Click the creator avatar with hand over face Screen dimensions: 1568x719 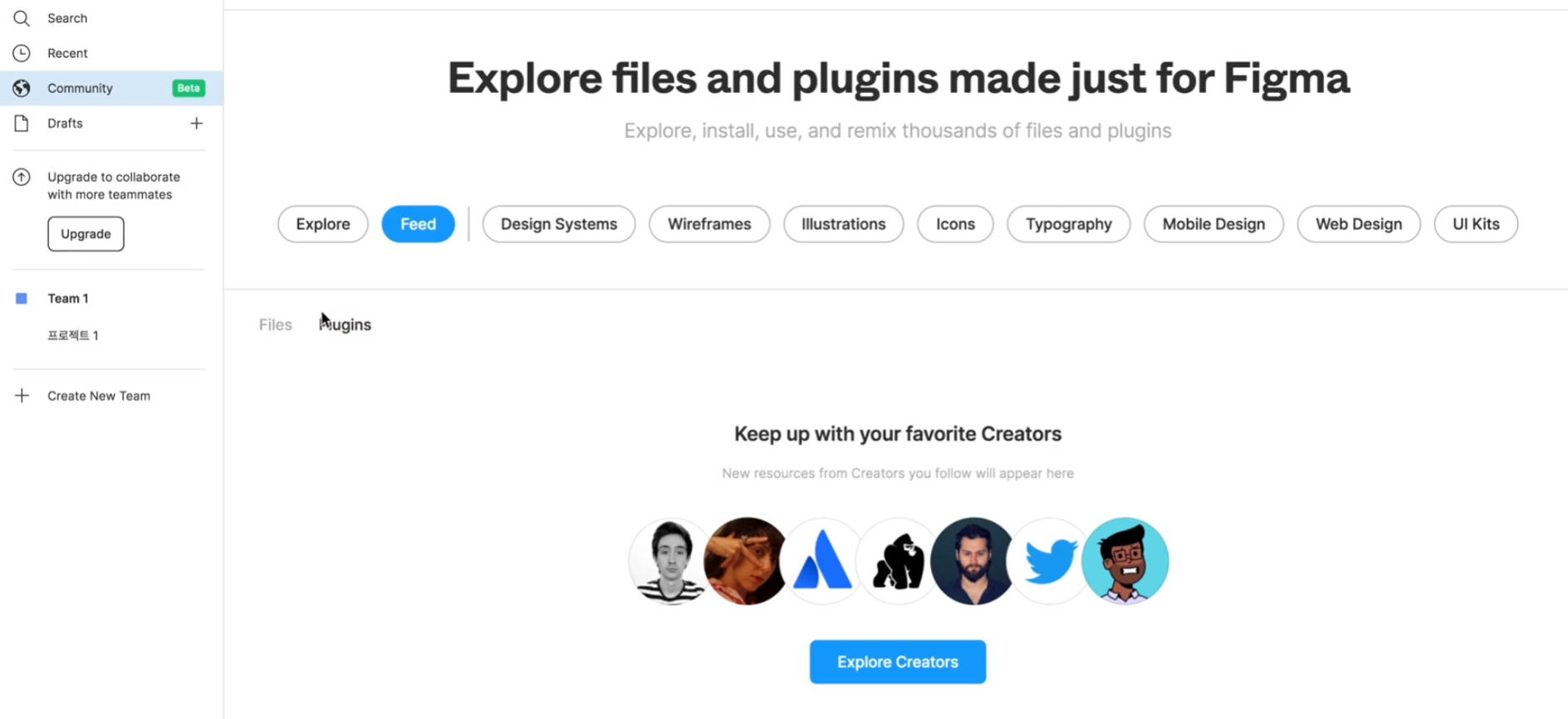point(745,561)
